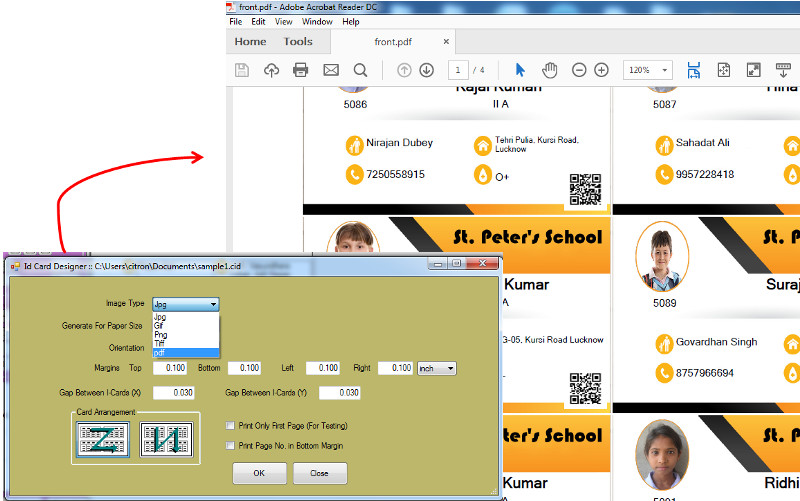
Task: Click the Close button in dialog
Action: [319, 473]
